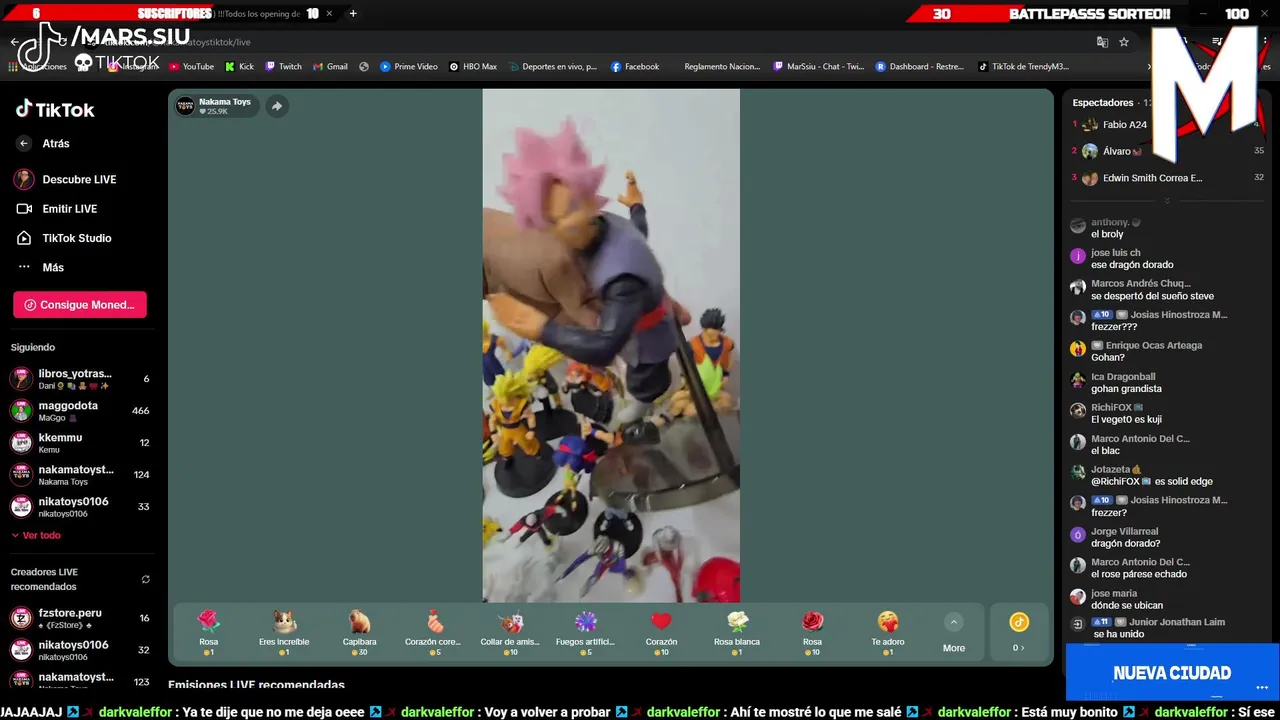The image size is (1280, 720).
Task: Send the Capibara gift
Action: coord(359,632)
